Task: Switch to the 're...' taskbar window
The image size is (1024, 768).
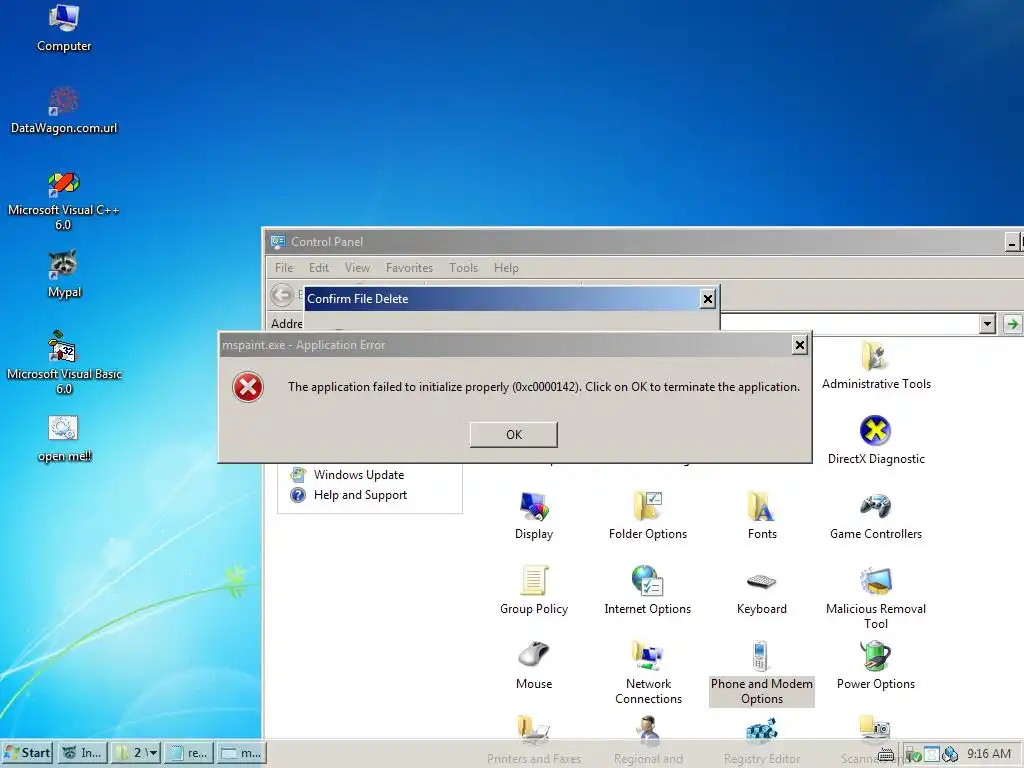Action: click(189, 753)
